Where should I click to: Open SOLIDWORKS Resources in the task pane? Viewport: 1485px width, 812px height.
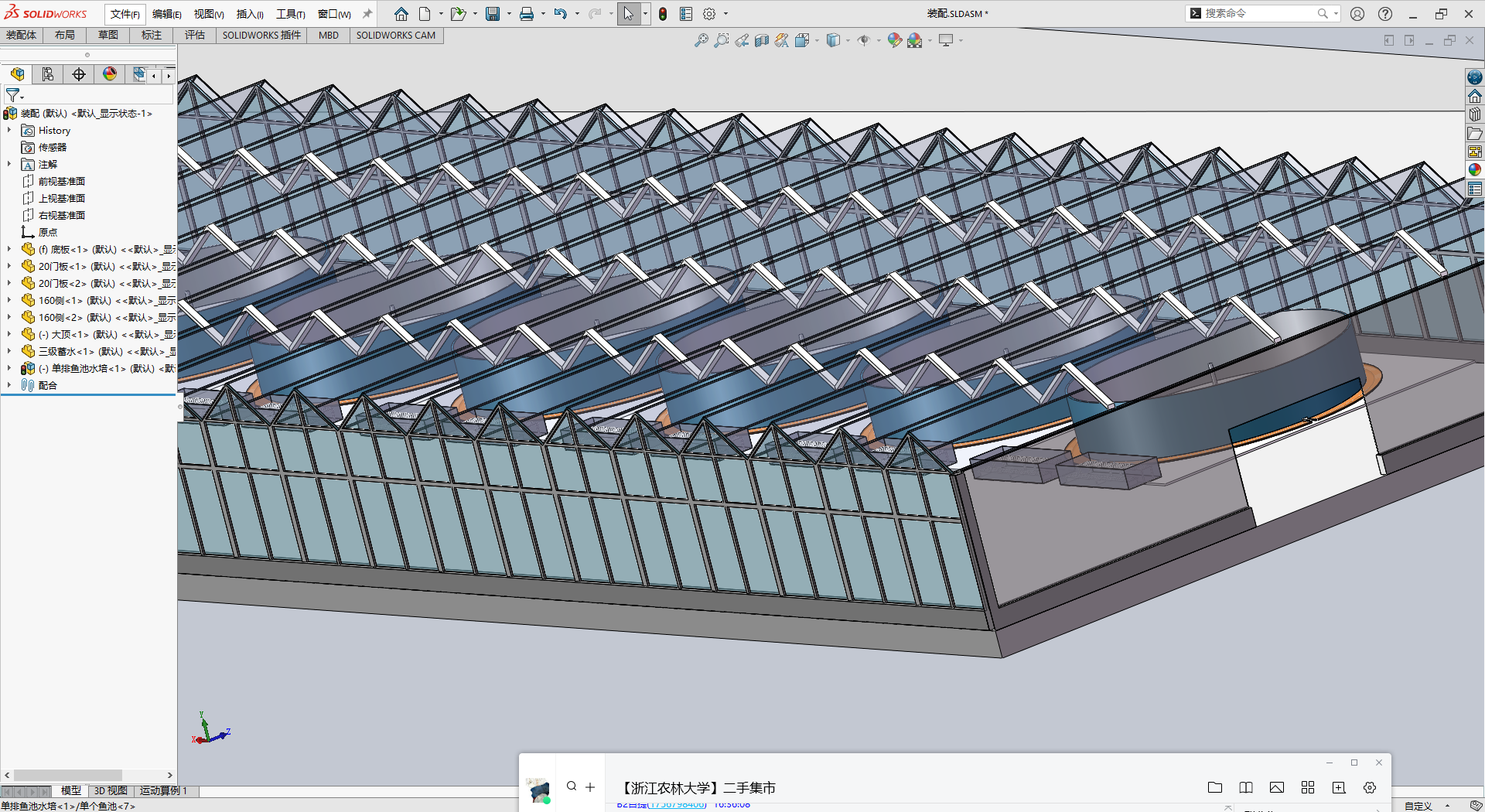[x=1475, y=96]
